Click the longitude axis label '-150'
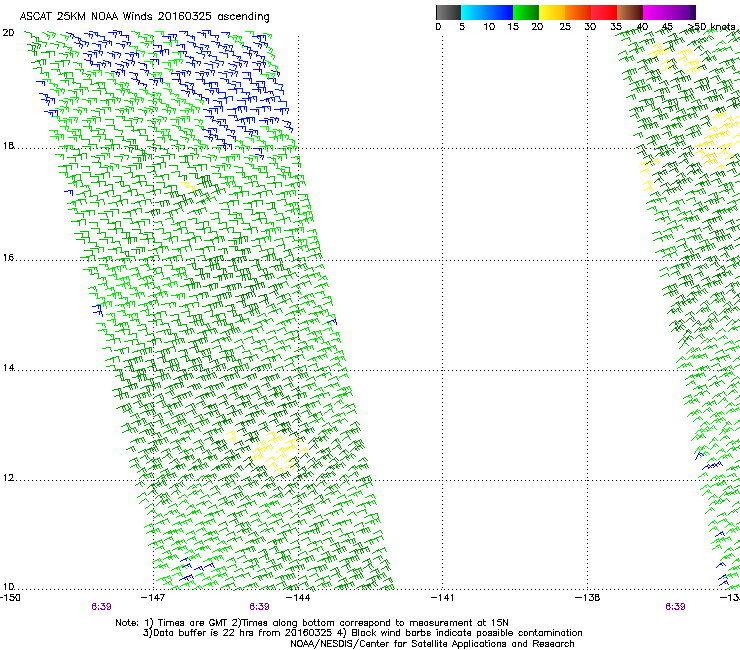The width and height of the screenshot is (740, 650). pos(10,598)
